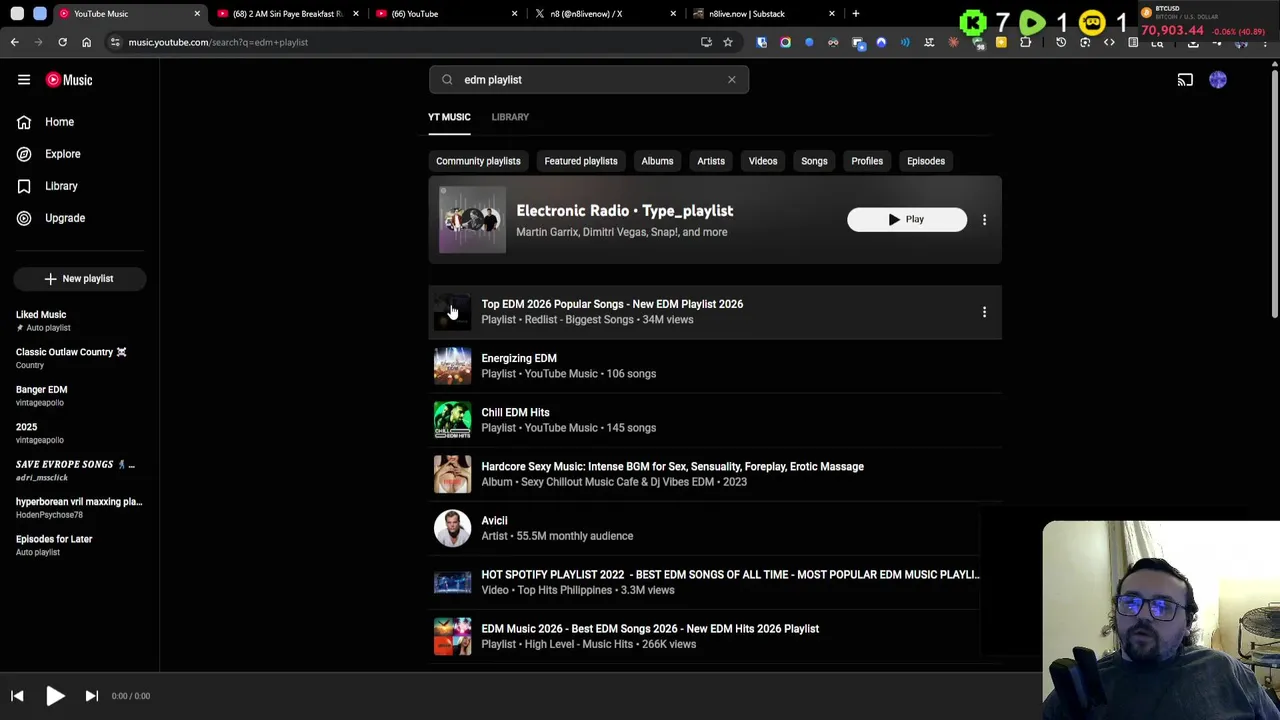
Task: Open Top EDM 2026 Popular Songs playlist
Action: pos(612,304)
